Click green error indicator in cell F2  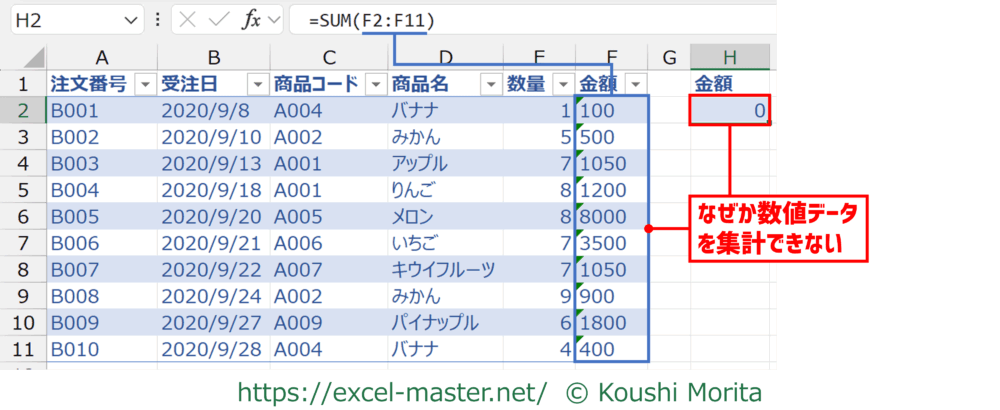[581, 99]
